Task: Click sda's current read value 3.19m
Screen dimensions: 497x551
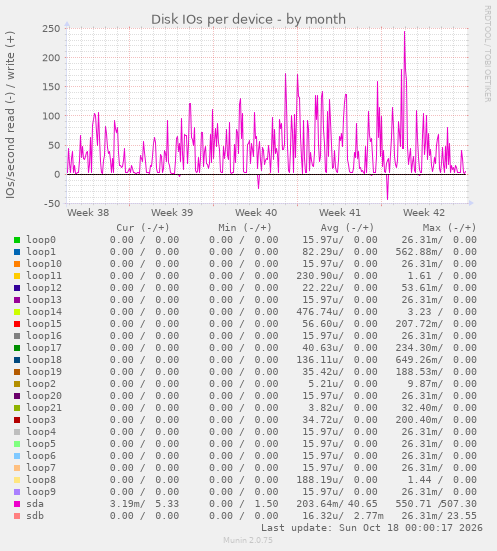Action: click(x=125, y=504)
